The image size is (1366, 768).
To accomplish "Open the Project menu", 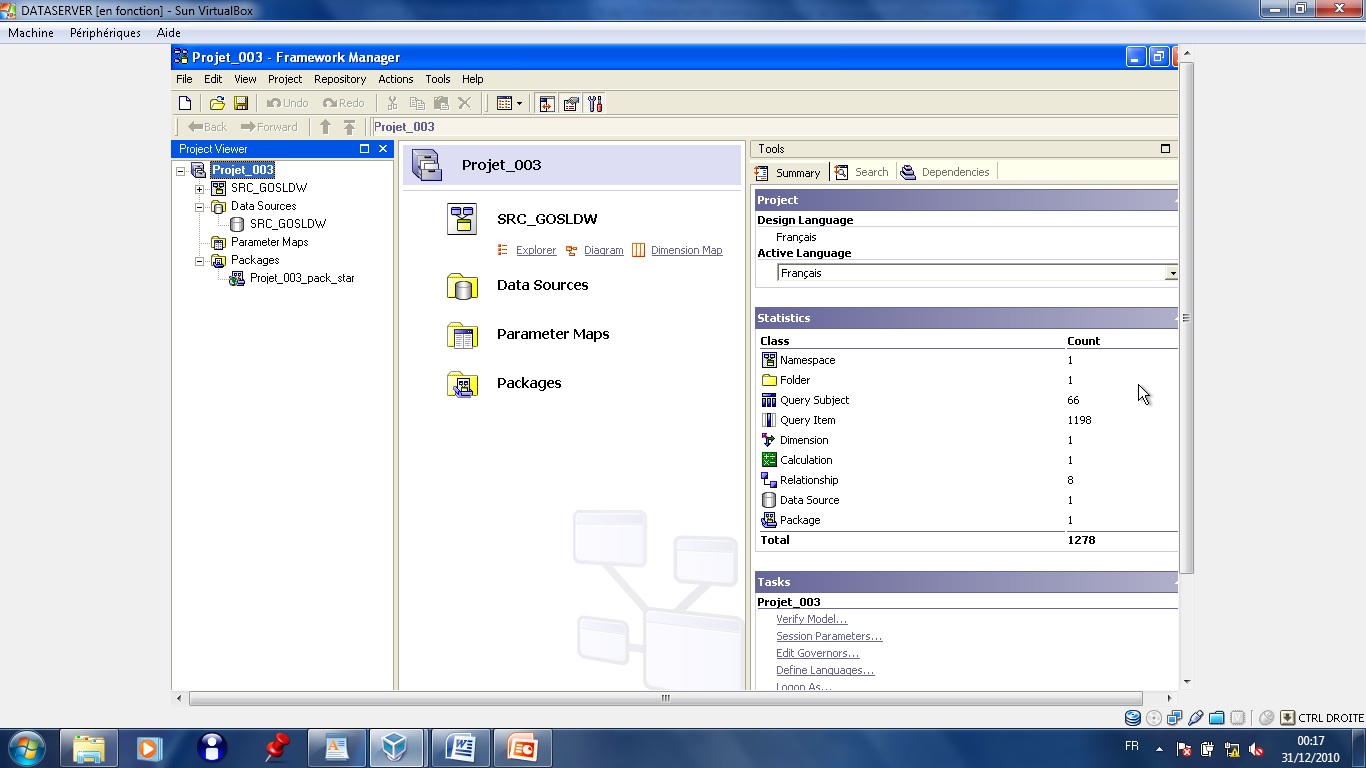I will pos(285,79).
